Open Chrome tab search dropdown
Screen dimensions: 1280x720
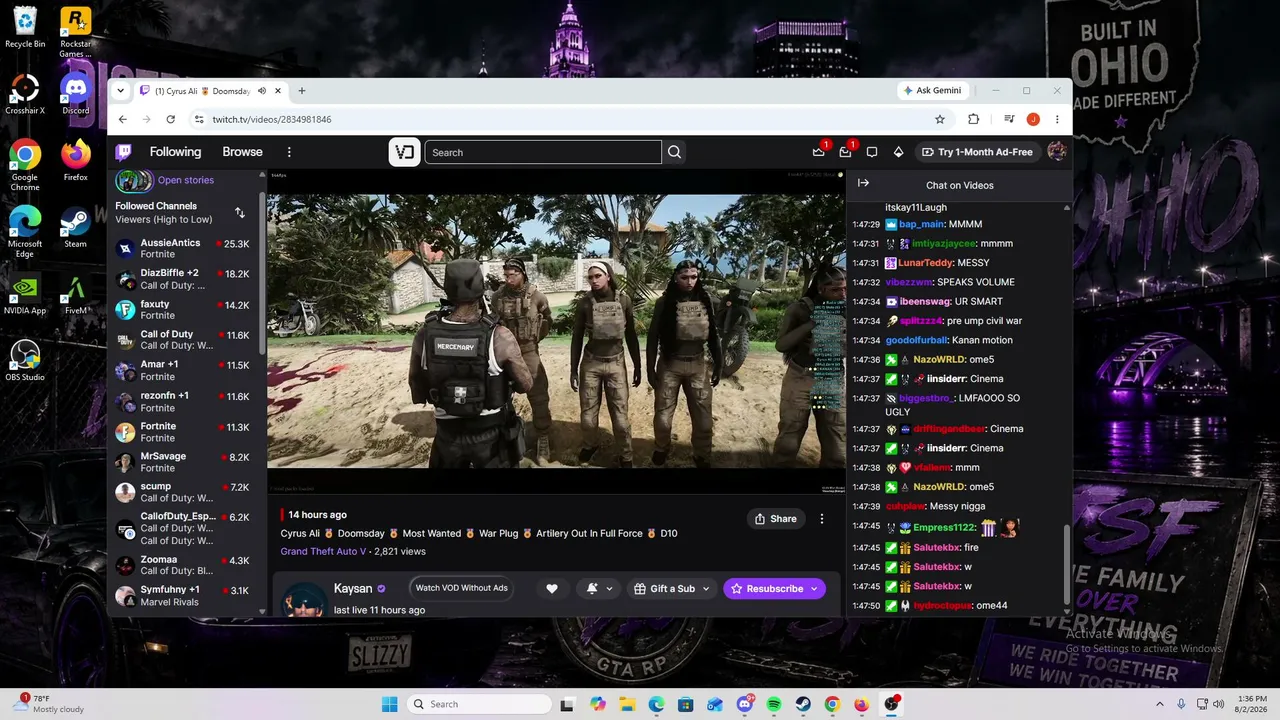point(121,91)
